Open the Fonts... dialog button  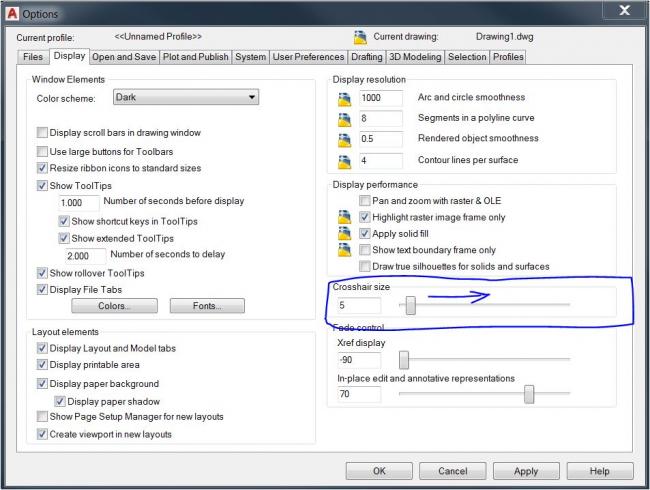206,306
